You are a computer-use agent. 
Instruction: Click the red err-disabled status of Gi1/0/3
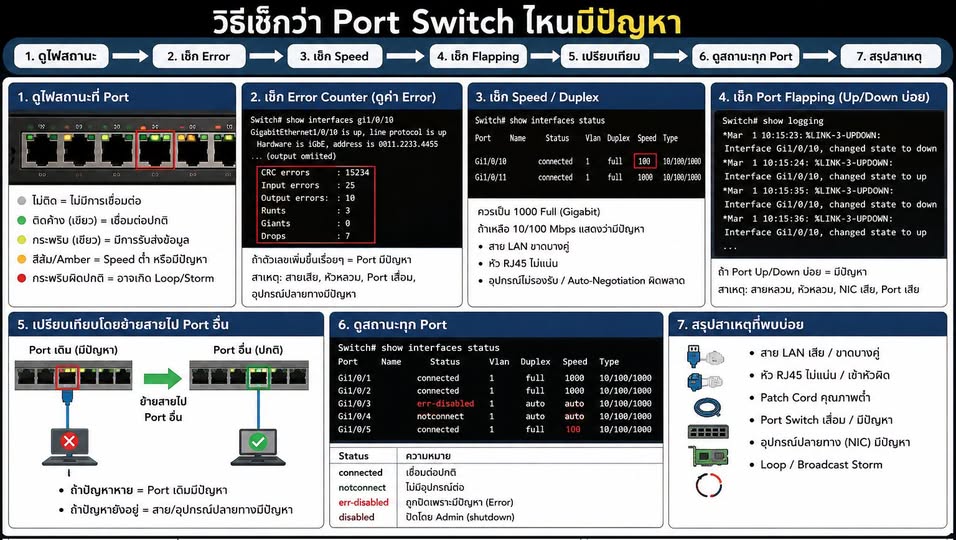coord(445,403)
